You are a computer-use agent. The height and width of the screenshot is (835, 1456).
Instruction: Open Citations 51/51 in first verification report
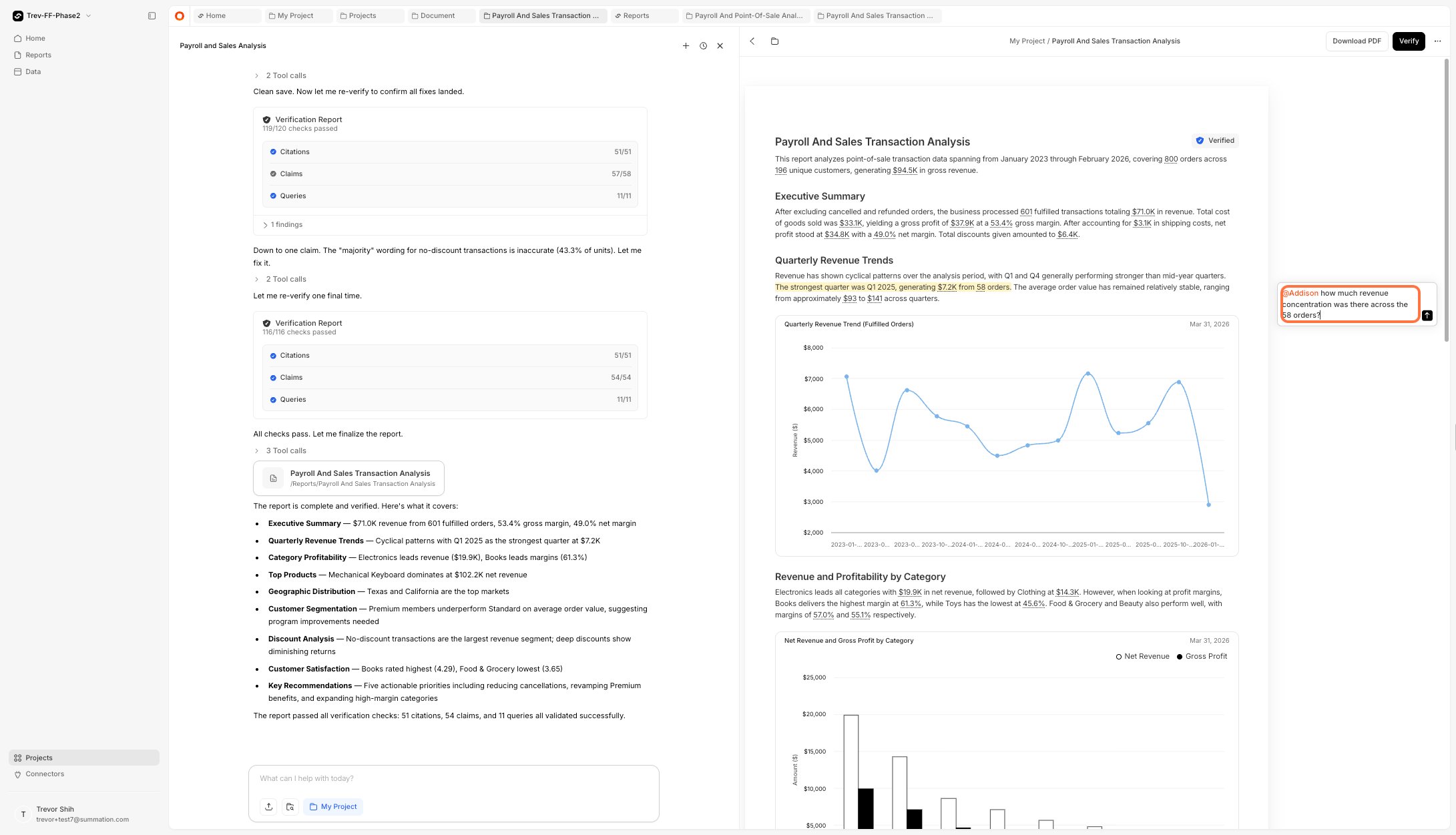click(450, 152)
